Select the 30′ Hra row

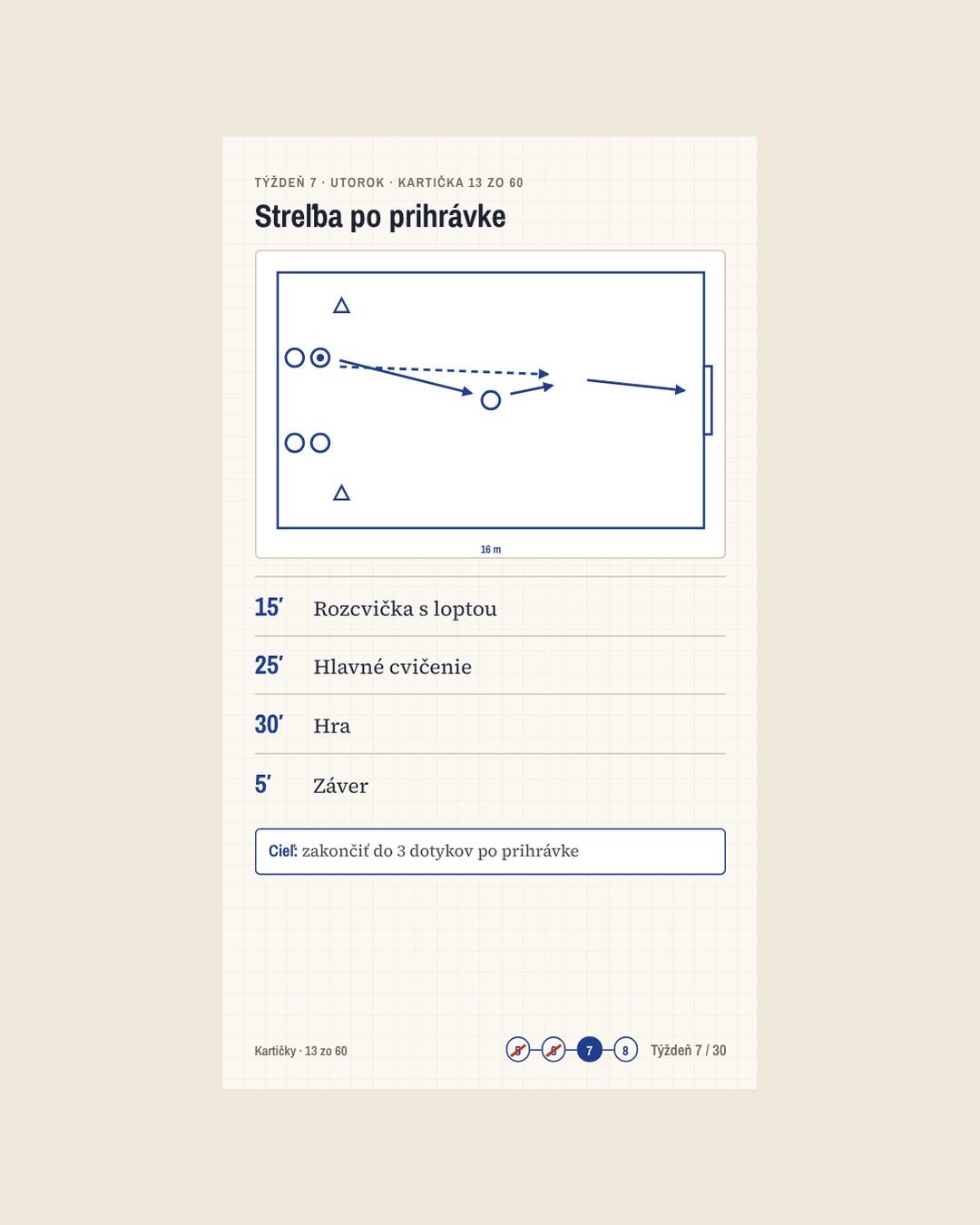(x=490, y=725)
